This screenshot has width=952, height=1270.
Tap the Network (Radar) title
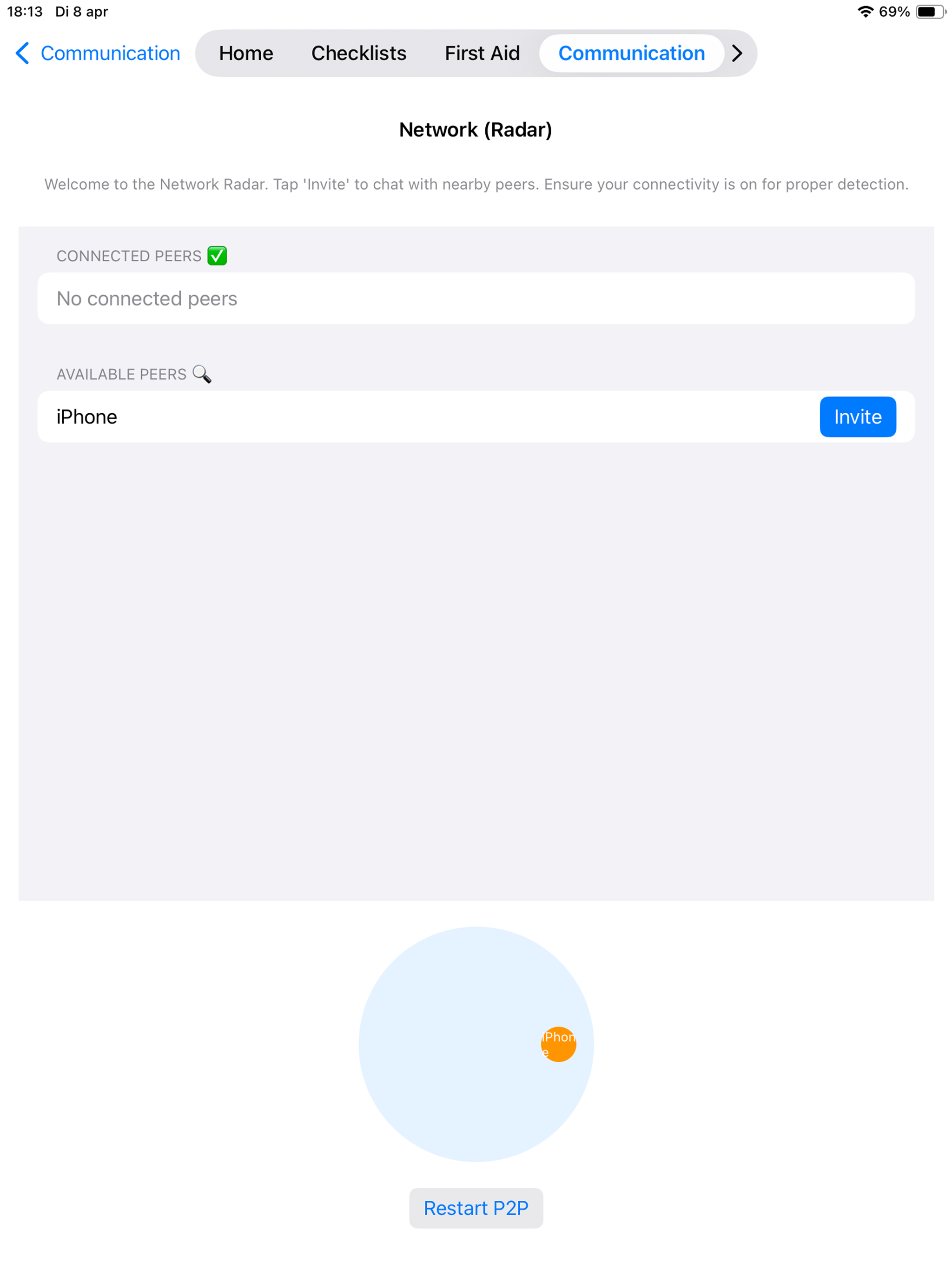476,130
